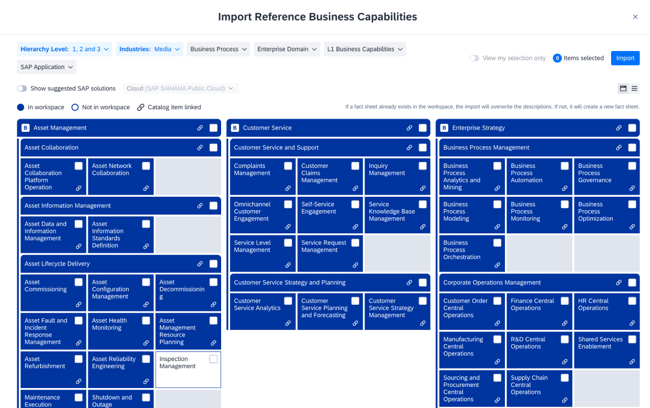Screen dimensions: 650x408
Task: Open the L1 Business Capabilities filter
Action: [365, 49]
